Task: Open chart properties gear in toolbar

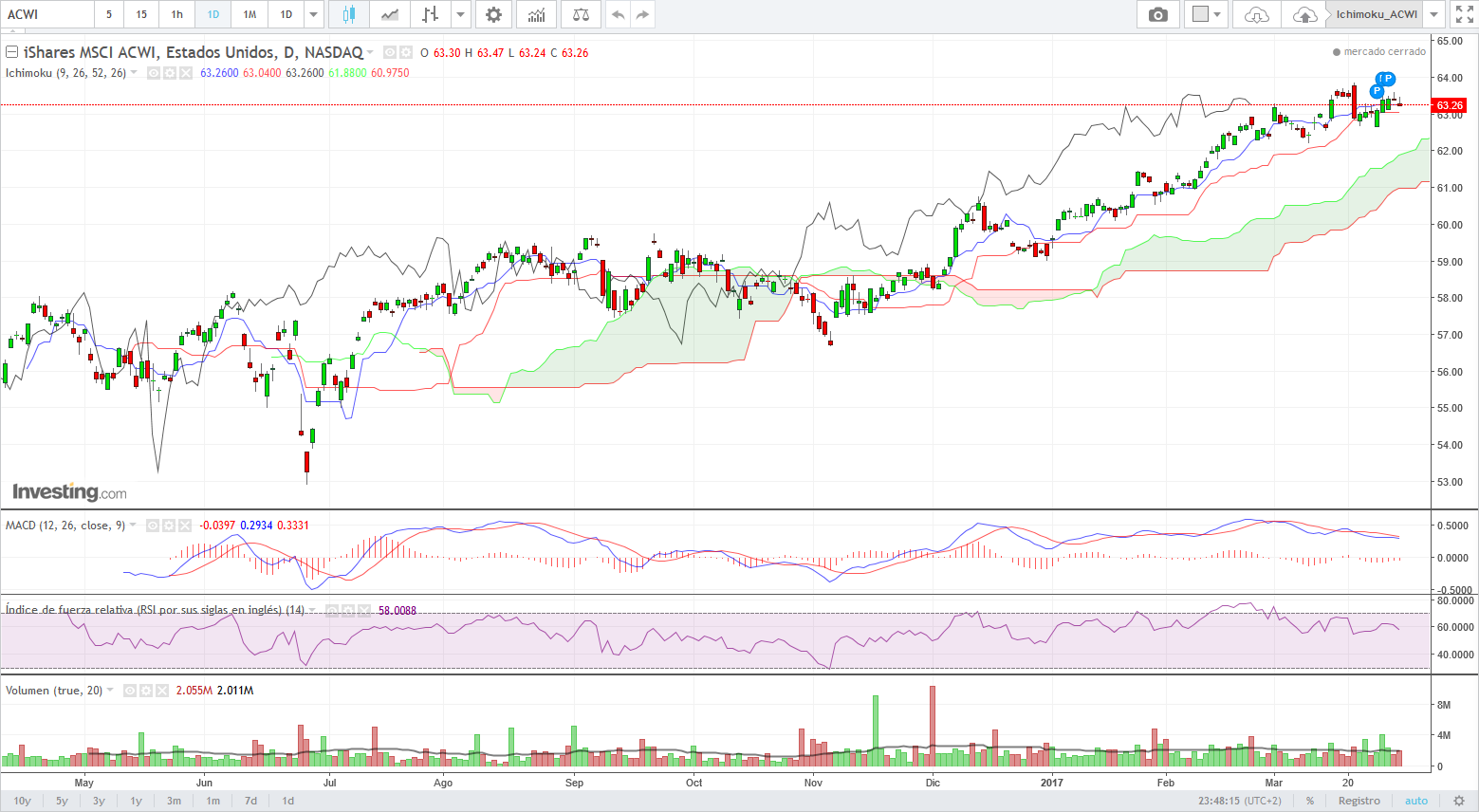Action: pyautogui.click(x=493, y=14)
